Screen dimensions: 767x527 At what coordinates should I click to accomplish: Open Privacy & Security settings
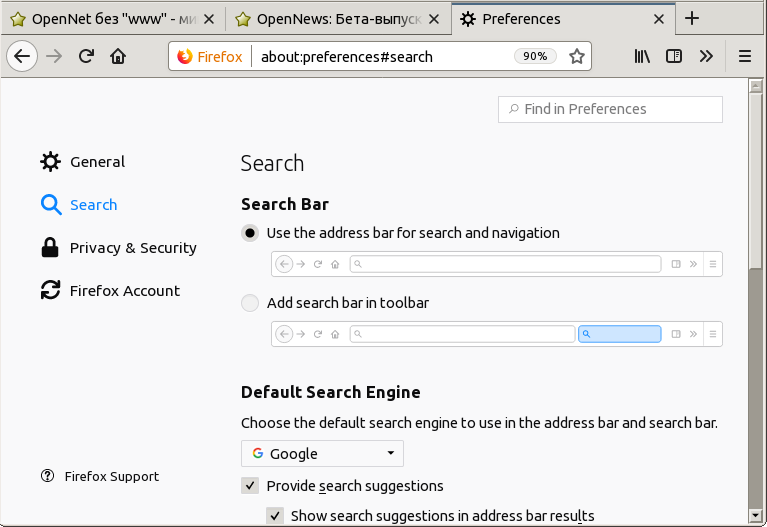[x=132, y=248]
